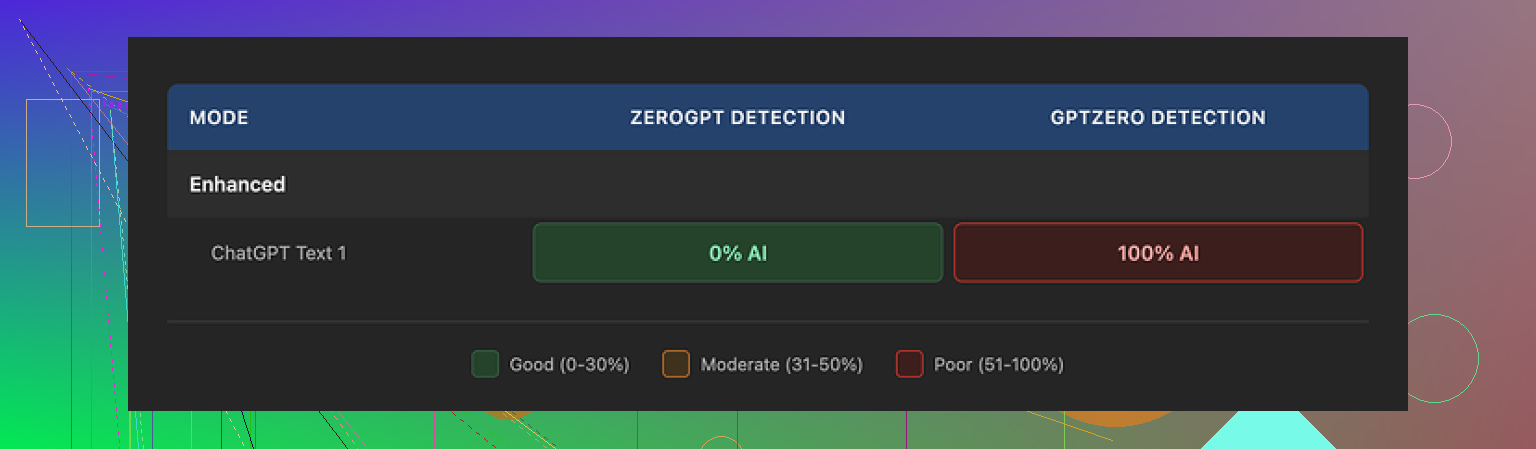Click the orange circle below the panel's right side
This screenshot has width=1536, height=449.
(x=1120, y=418)
